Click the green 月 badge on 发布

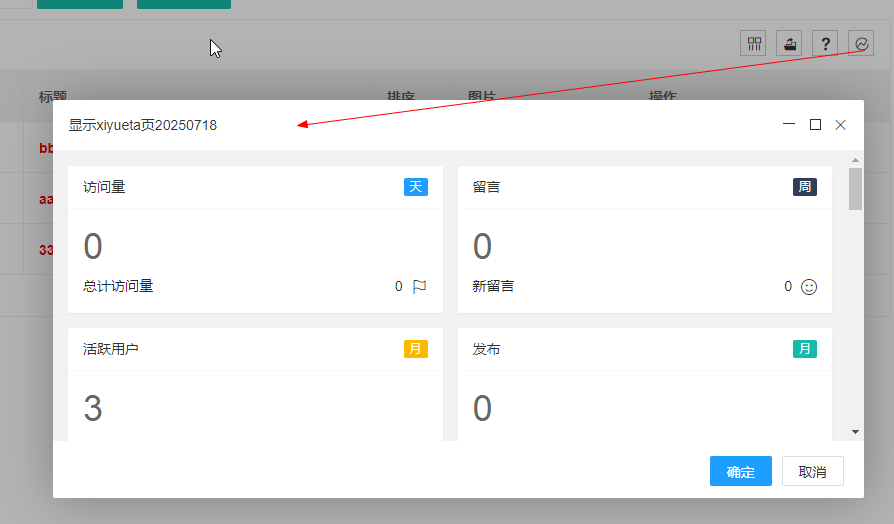coord(805,349)
